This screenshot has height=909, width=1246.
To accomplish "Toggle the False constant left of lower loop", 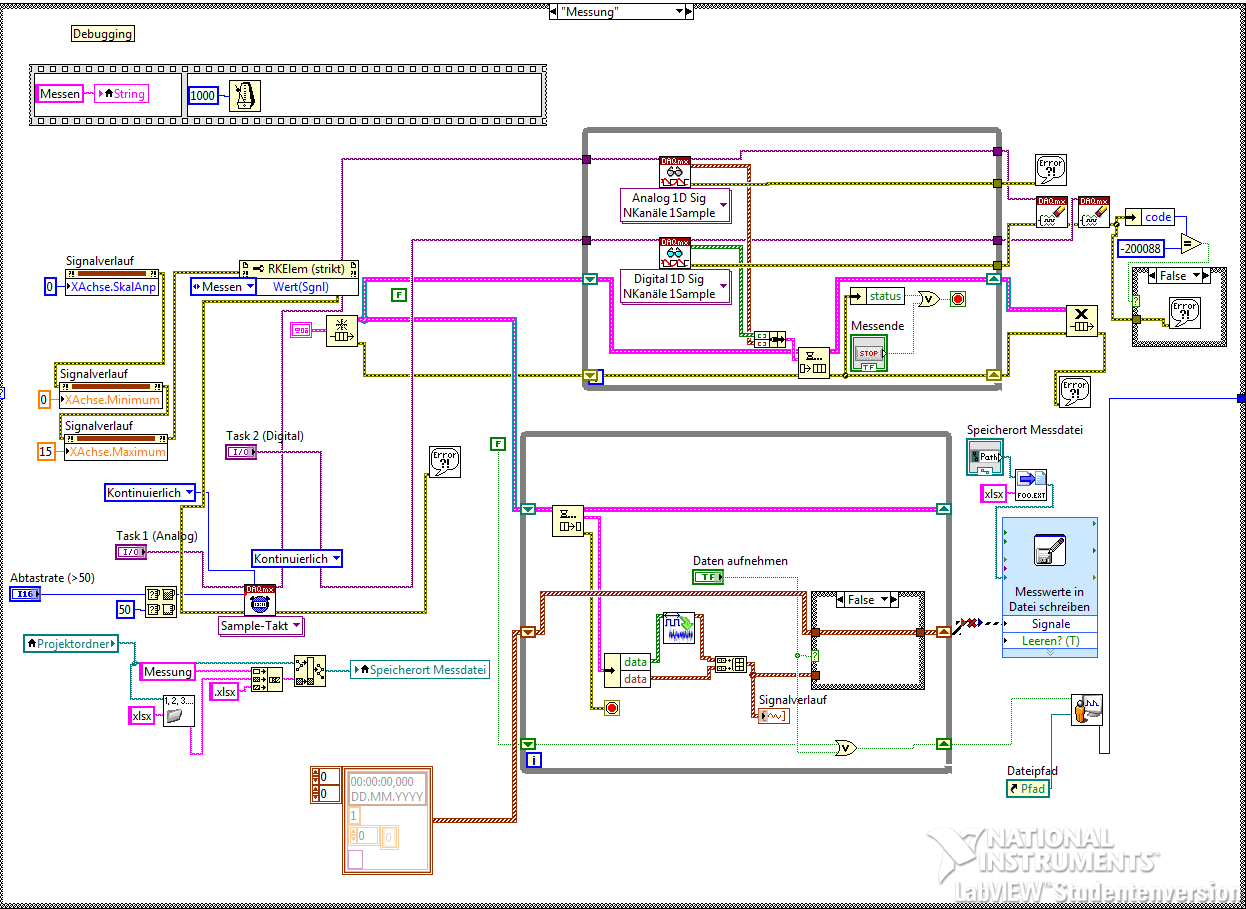I will tap(498, 443).
